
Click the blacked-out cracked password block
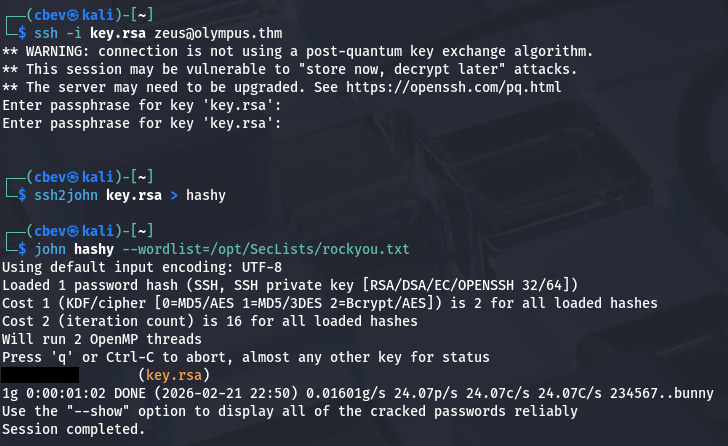(x=40, y=375)
